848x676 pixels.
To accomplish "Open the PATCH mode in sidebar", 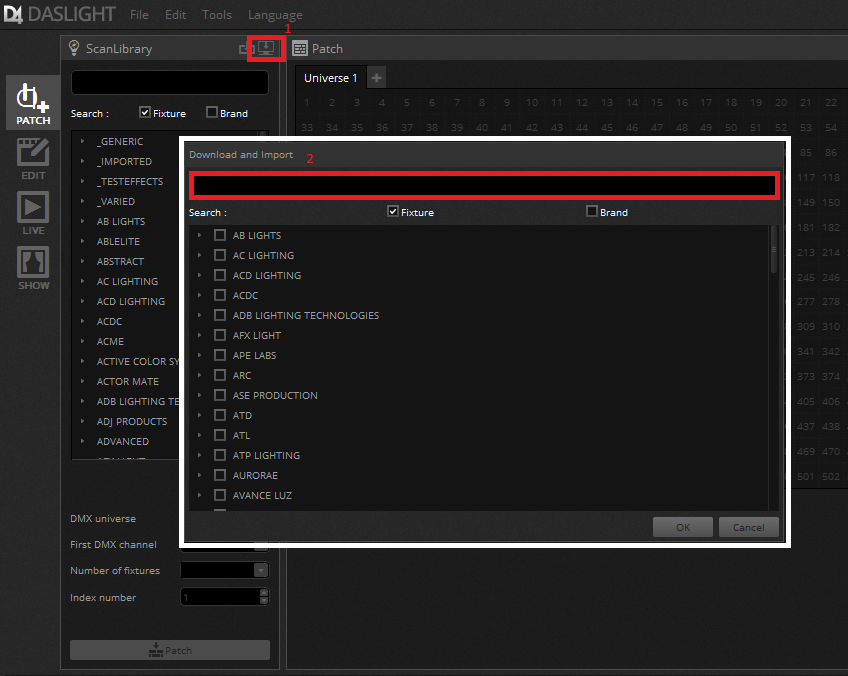I will point(33,103).
